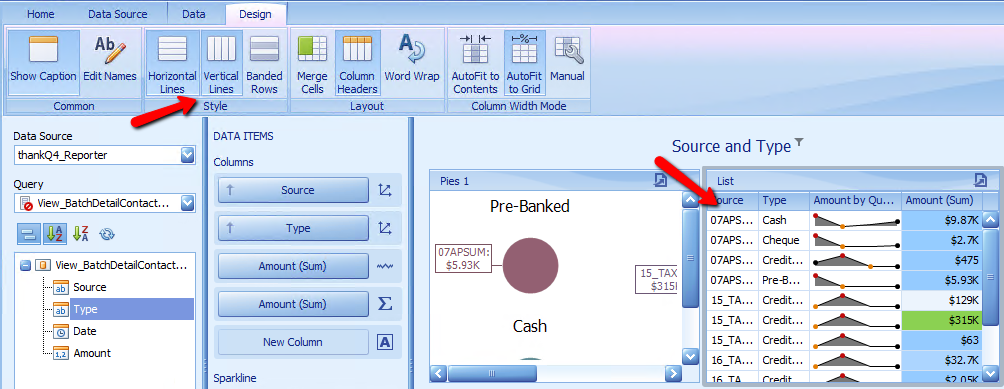
Task: Click the Pies 1 horizontal scrollbar thumb
Action: [x=492, y=373]
